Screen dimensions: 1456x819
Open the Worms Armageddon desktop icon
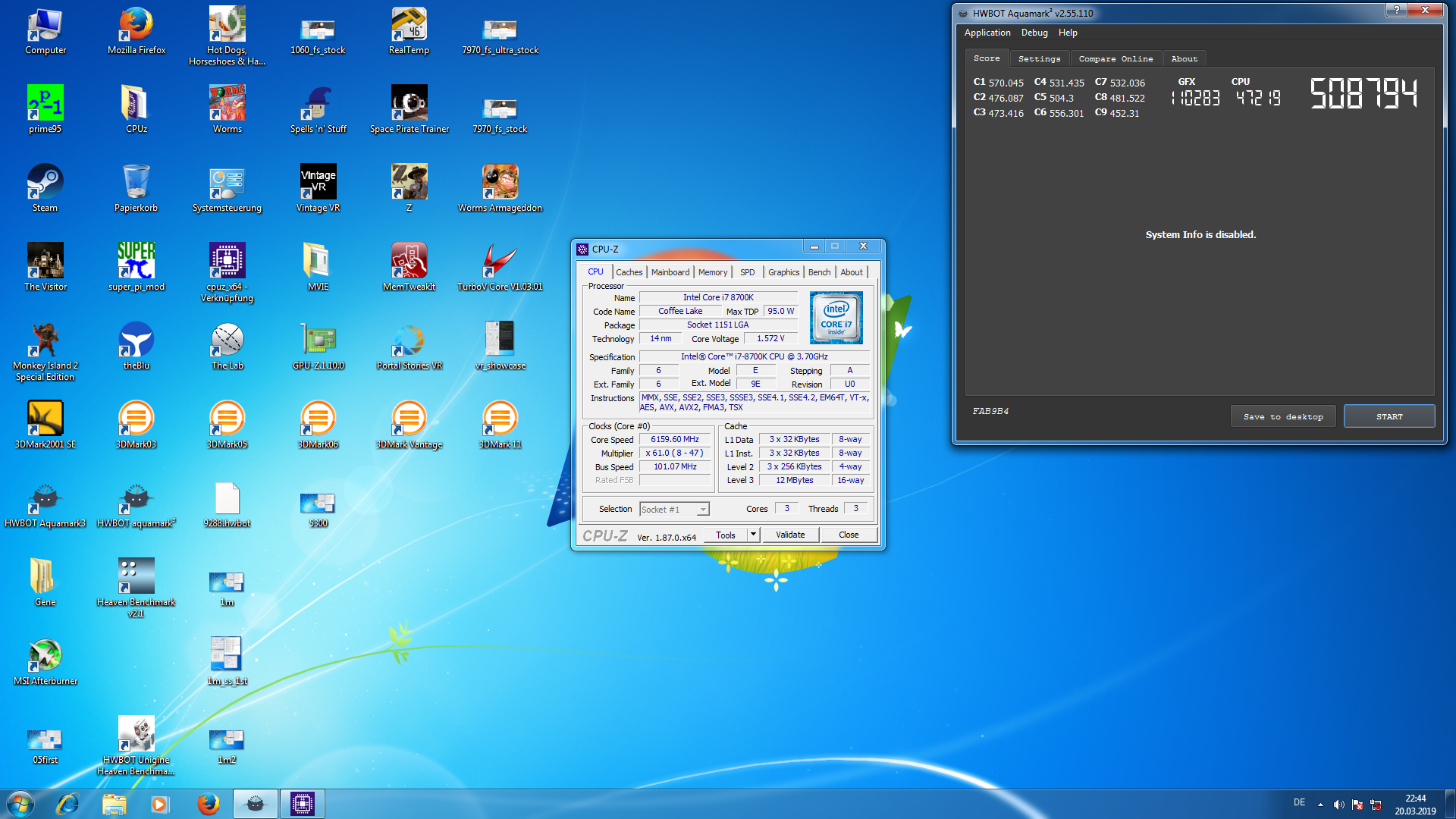coord(500,188)
